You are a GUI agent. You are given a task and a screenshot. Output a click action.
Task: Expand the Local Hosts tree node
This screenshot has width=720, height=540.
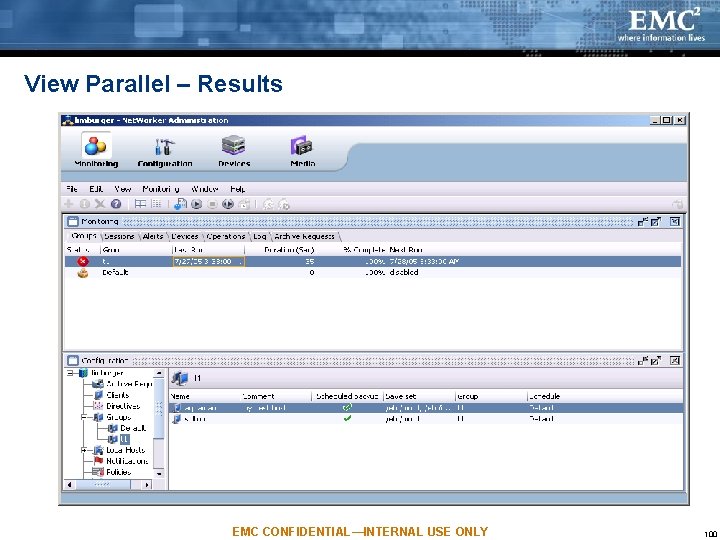tap(84, 450)
